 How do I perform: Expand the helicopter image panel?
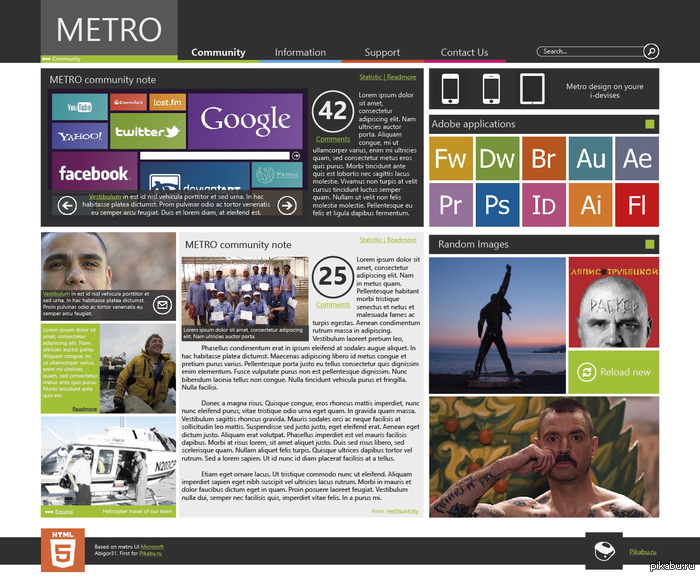click(62, 512)
